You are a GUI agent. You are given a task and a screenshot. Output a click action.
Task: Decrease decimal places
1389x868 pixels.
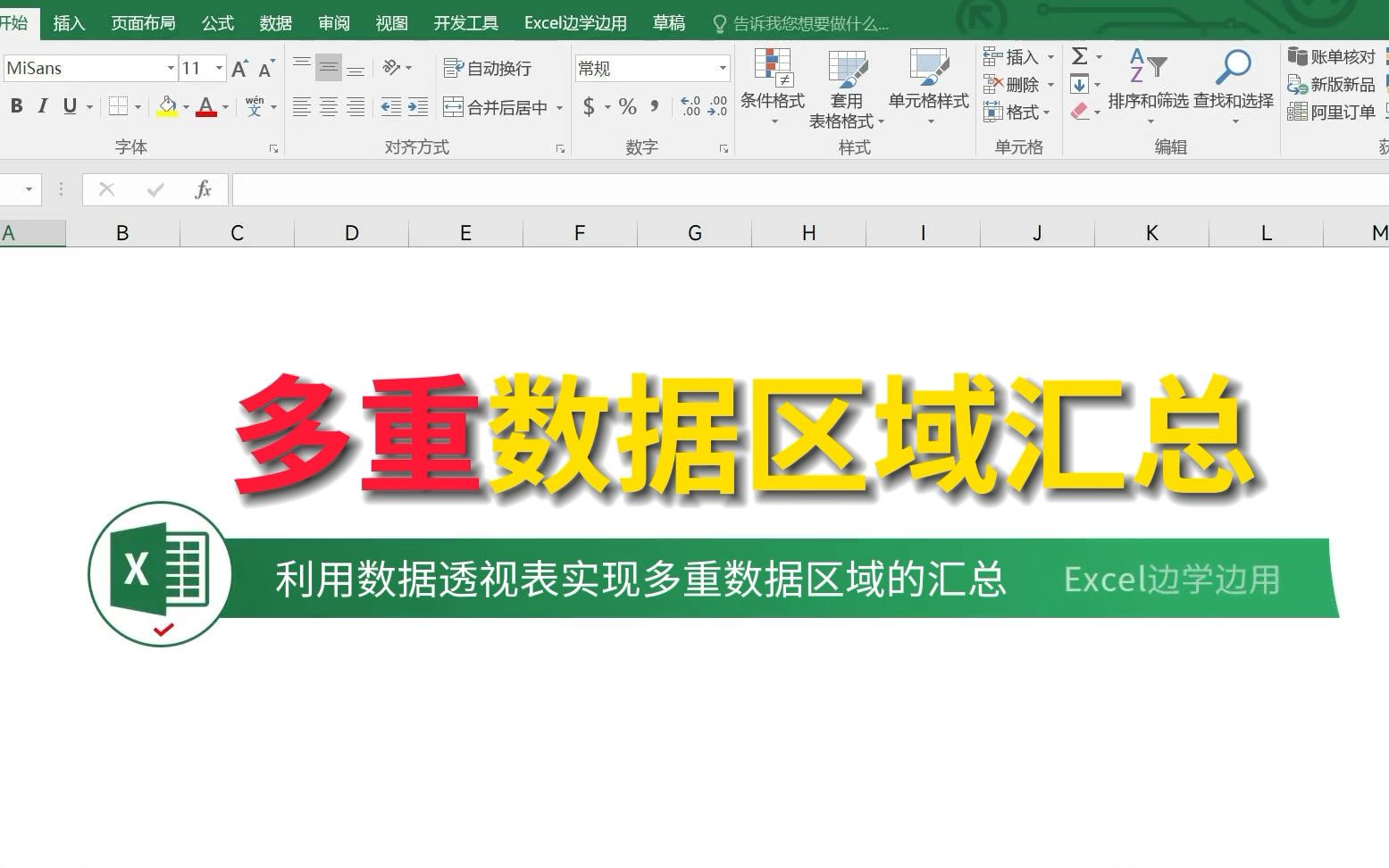click(x=717, y=107)
